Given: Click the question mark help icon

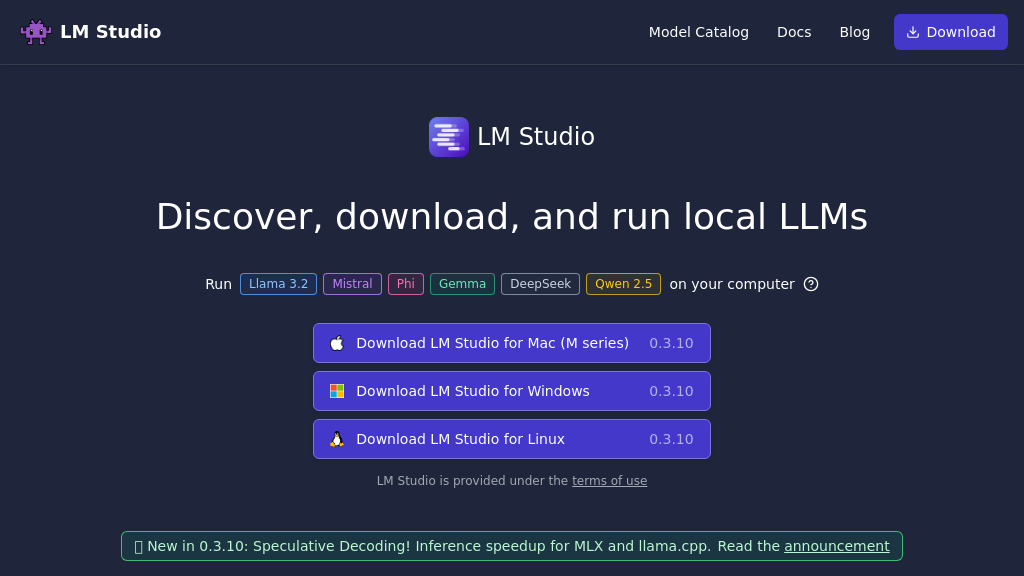Looking at the screenshot, I should [810, 284].
